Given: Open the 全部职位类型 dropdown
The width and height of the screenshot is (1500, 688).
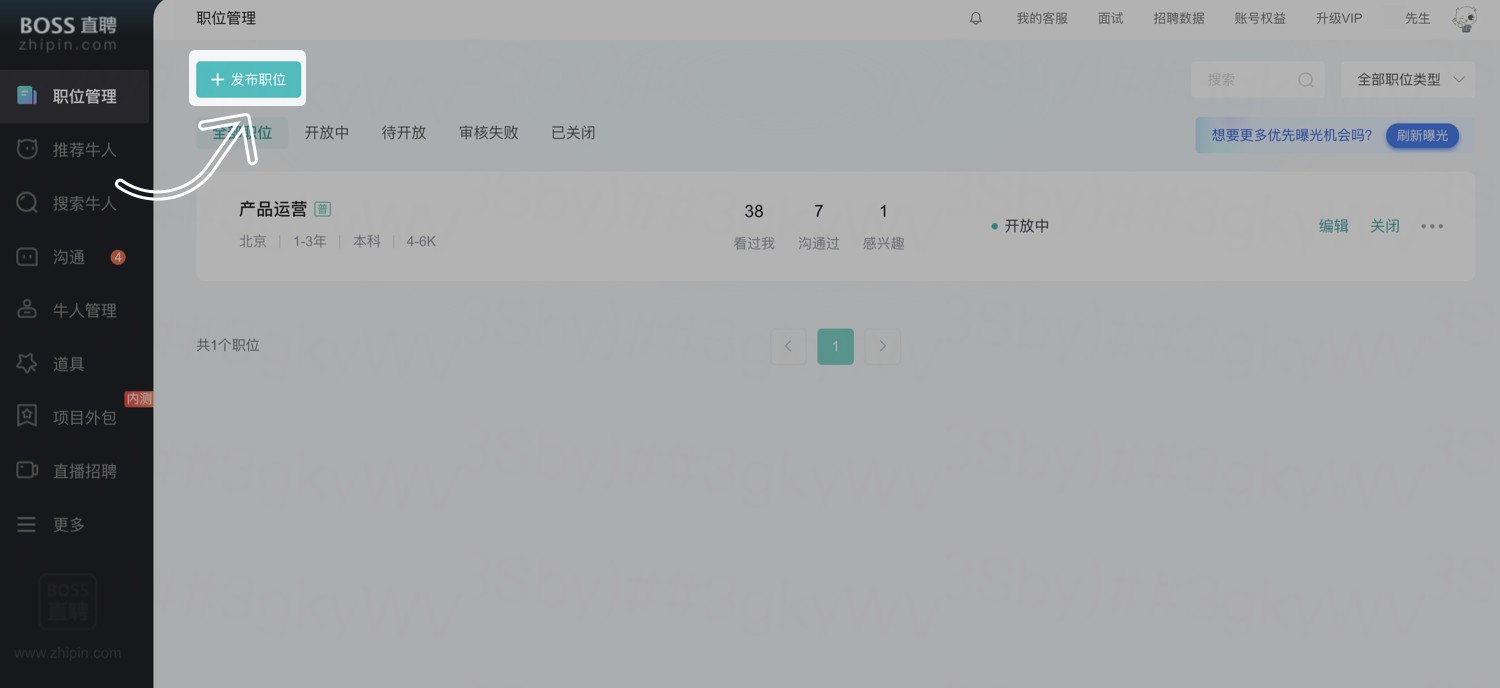Looking at the screenshot, I should coord(1407,79).
